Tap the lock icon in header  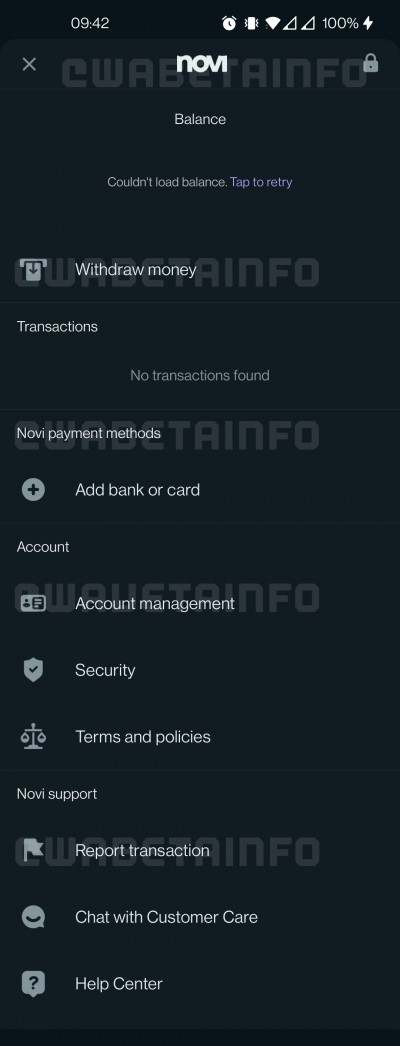coord(371,63)
